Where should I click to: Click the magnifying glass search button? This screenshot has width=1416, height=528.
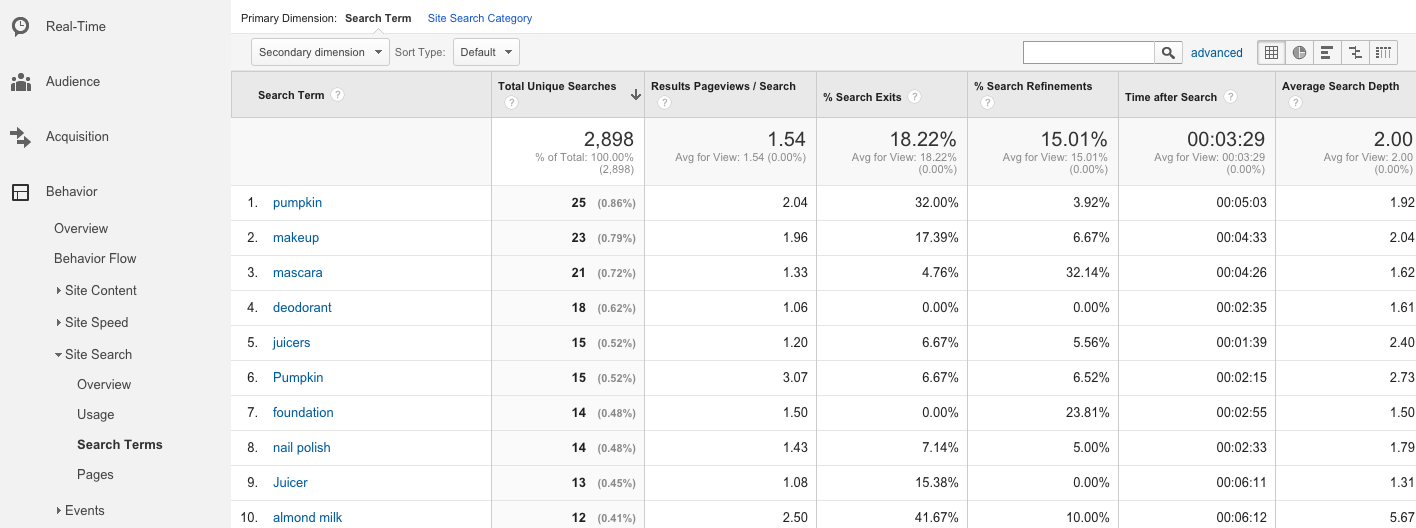[1168, 53]
